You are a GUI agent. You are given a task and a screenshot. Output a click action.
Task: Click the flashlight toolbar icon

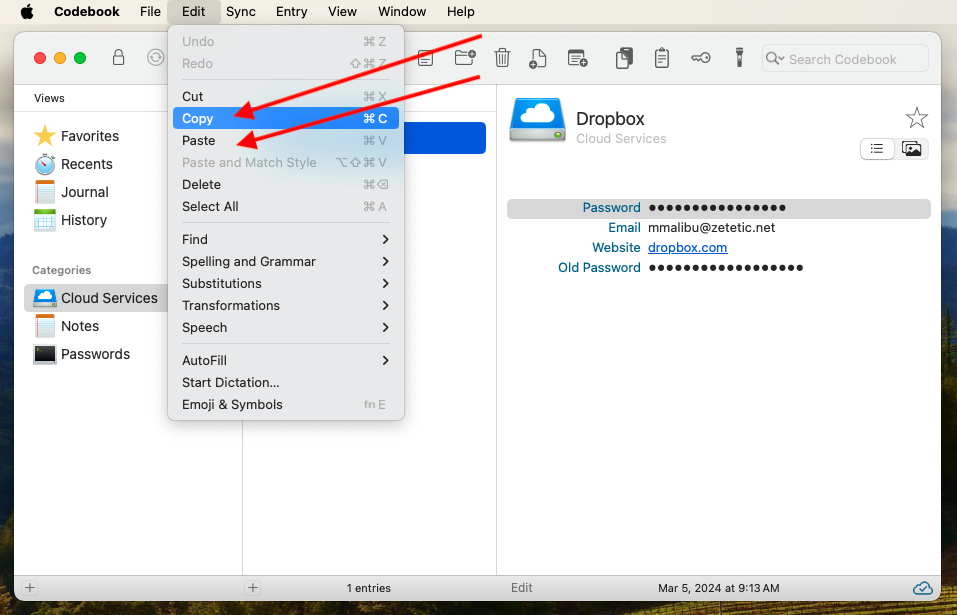pos(739,58)
